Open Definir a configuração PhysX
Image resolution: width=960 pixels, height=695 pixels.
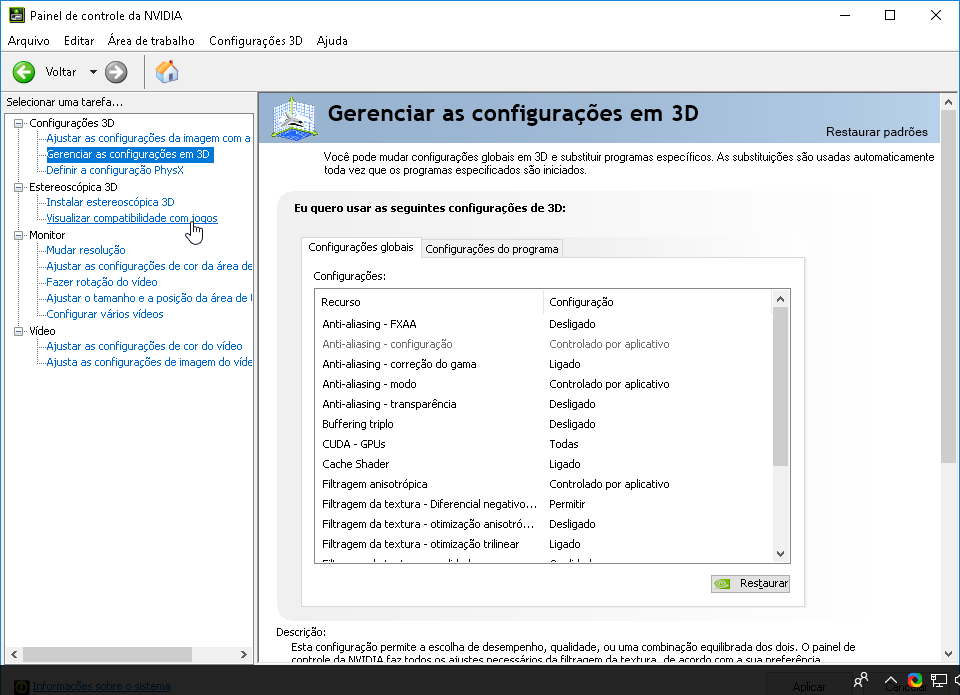(x=115, y=170)
